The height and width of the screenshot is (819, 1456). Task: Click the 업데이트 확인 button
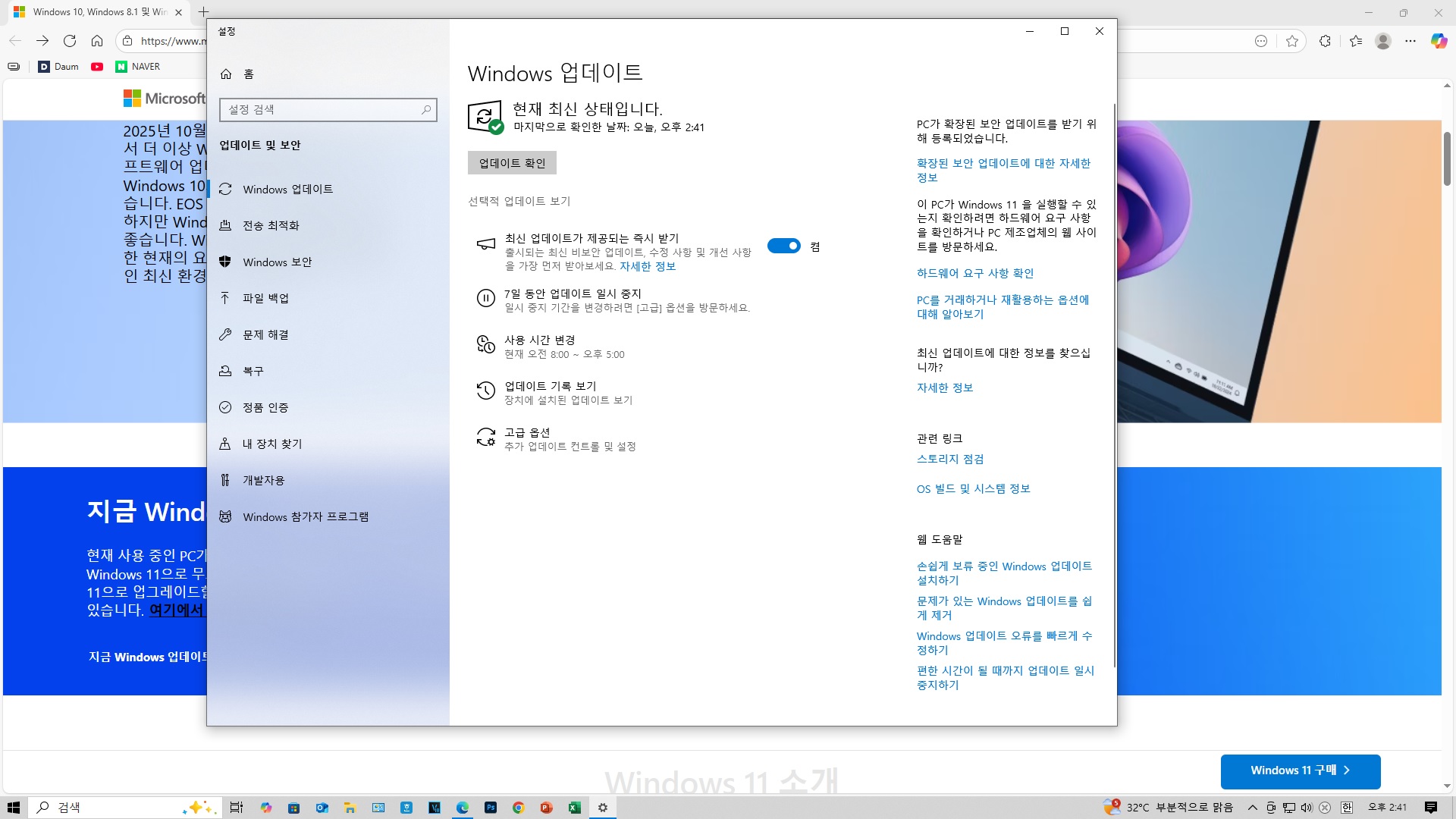click(512, 163)
